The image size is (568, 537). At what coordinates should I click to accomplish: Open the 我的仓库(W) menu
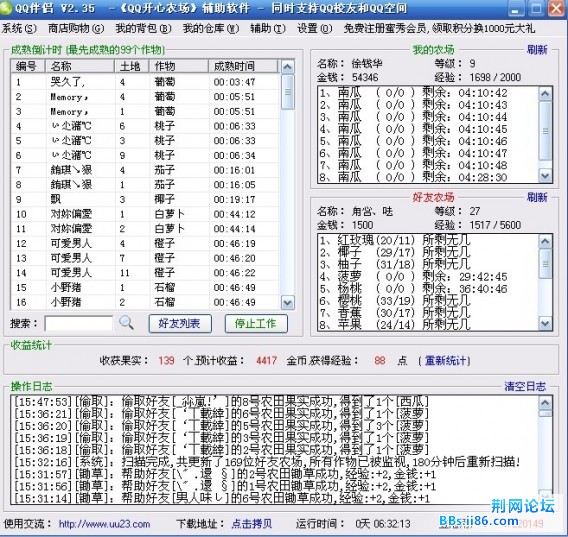(x=211, y=29)
